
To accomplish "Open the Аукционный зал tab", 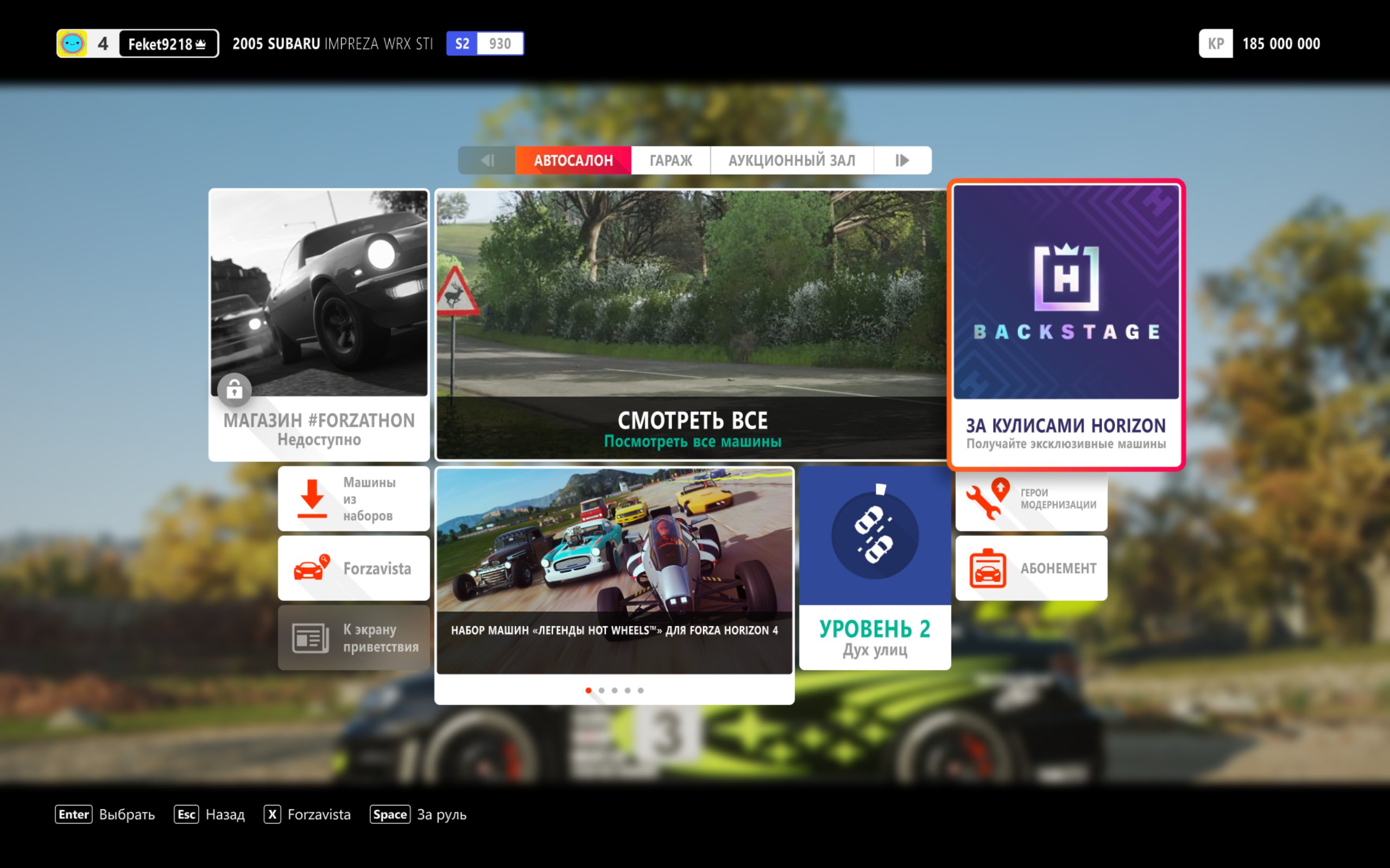I will 792,160.
